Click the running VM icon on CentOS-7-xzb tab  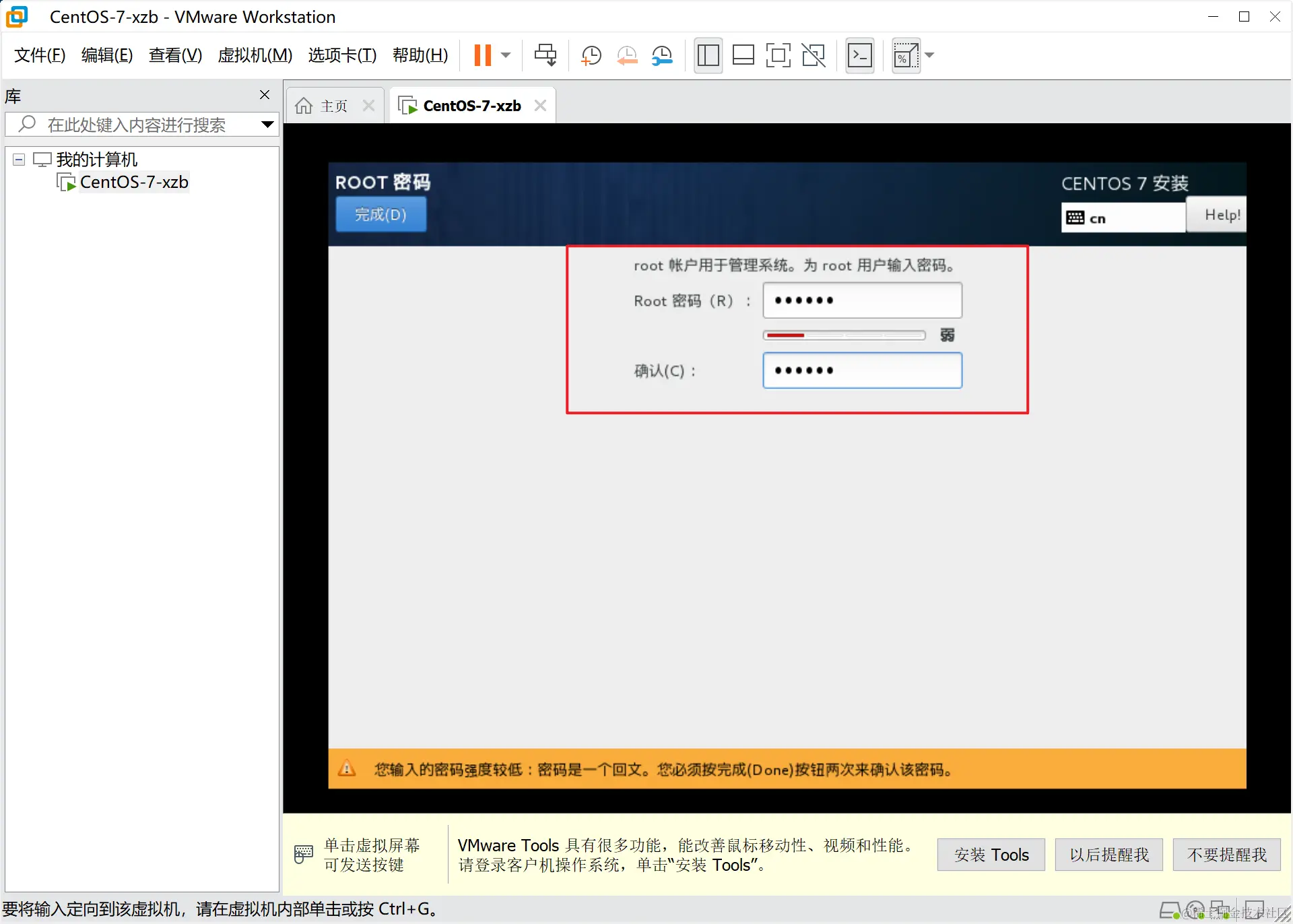click(x=407, y=106)
